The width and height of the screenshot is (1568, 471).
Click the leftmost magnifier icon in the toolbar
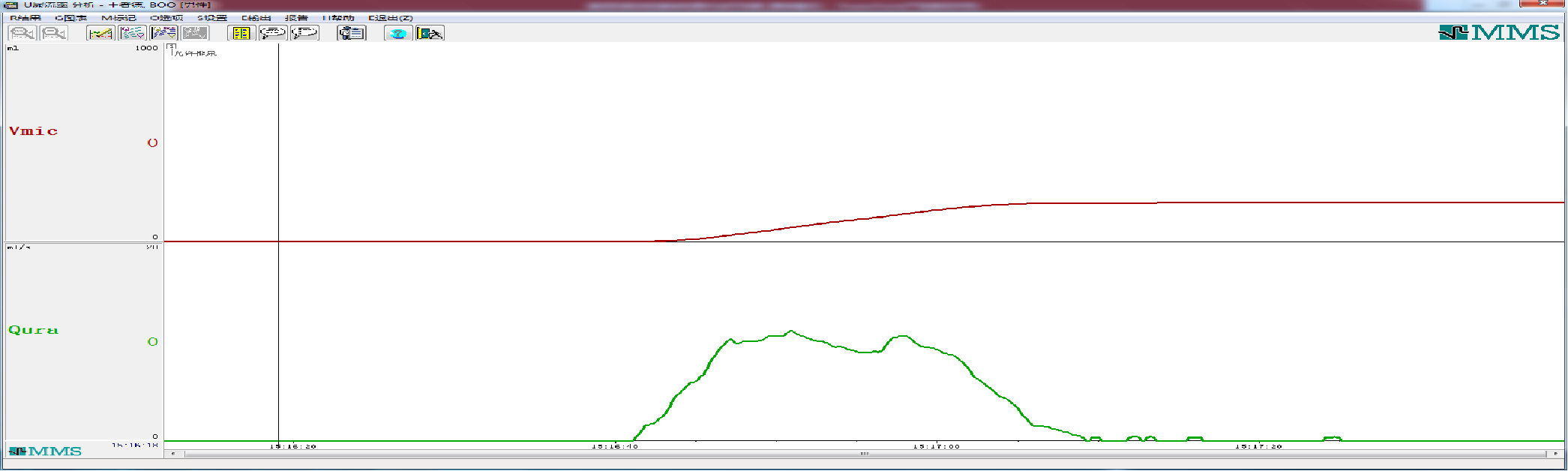click(x=22, y=33)
